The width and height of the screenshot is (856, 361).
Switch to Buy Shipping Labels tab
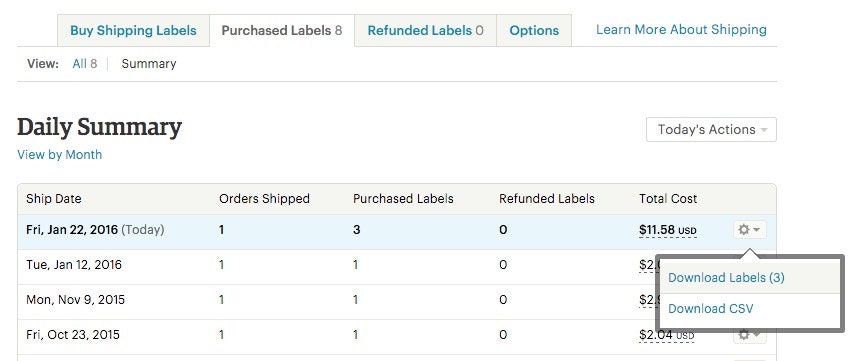pos(133,31)
